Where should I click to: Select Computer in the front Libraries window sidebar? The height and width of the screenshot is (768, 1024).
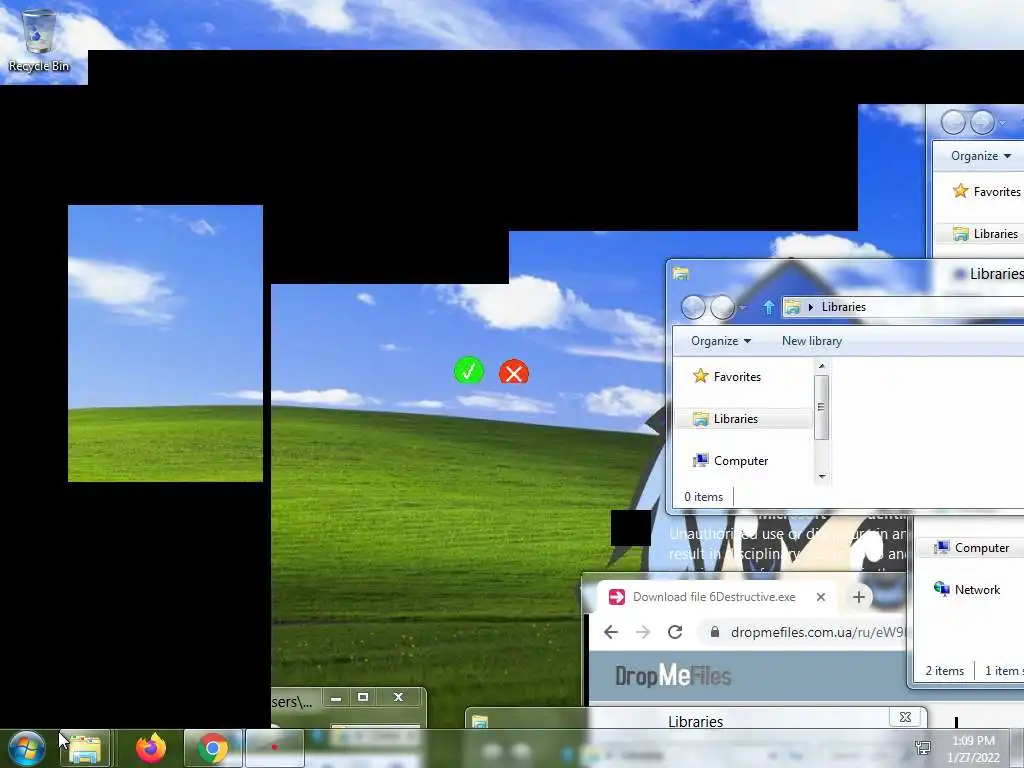coord(730,461)
